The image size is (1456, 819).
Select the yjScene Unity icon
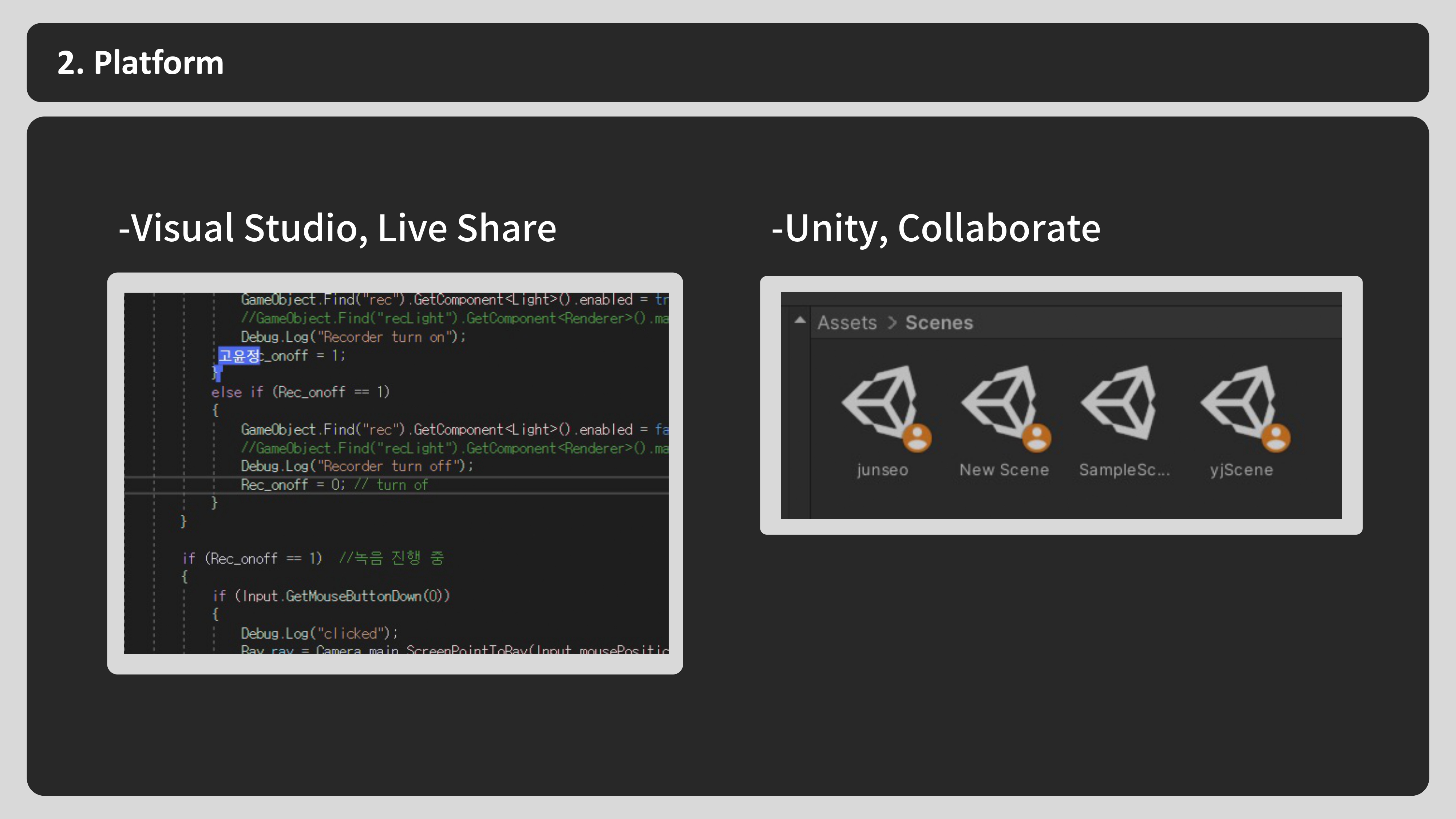pos(1238,403)
